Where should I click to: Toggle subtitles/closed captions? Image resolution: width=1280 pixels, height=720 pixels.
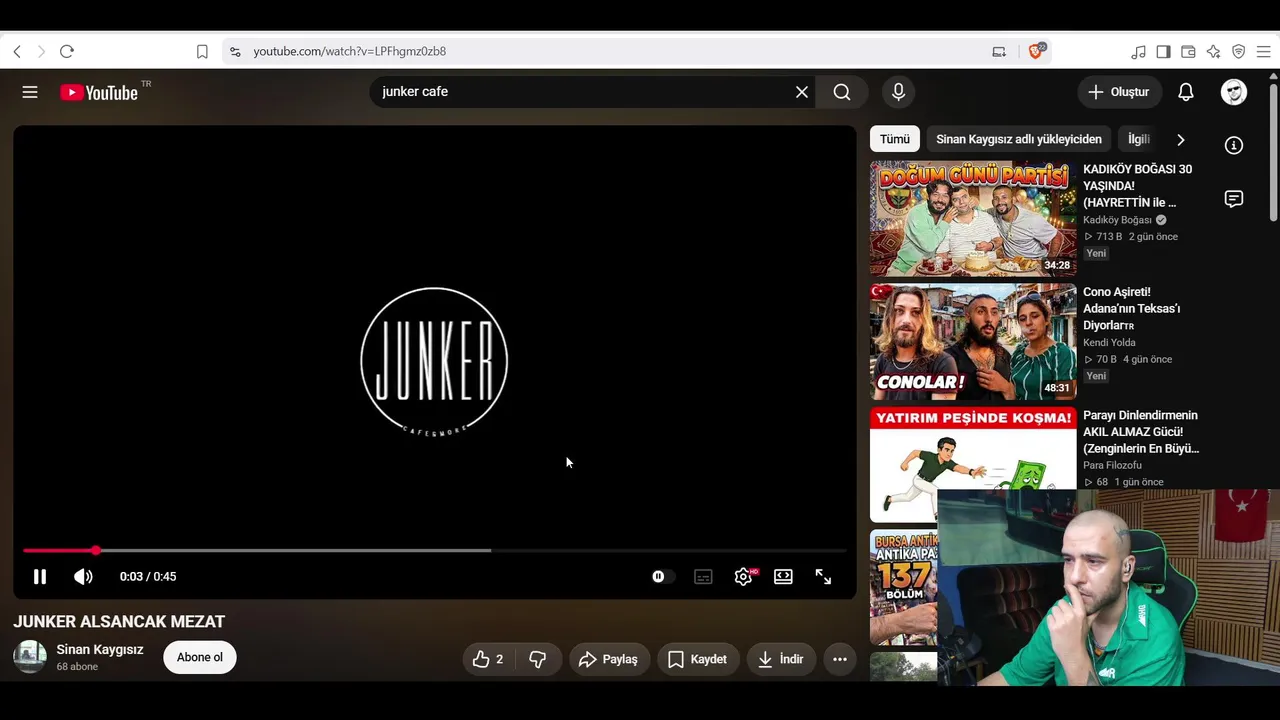pyautogui.click(x=703, y=577)
